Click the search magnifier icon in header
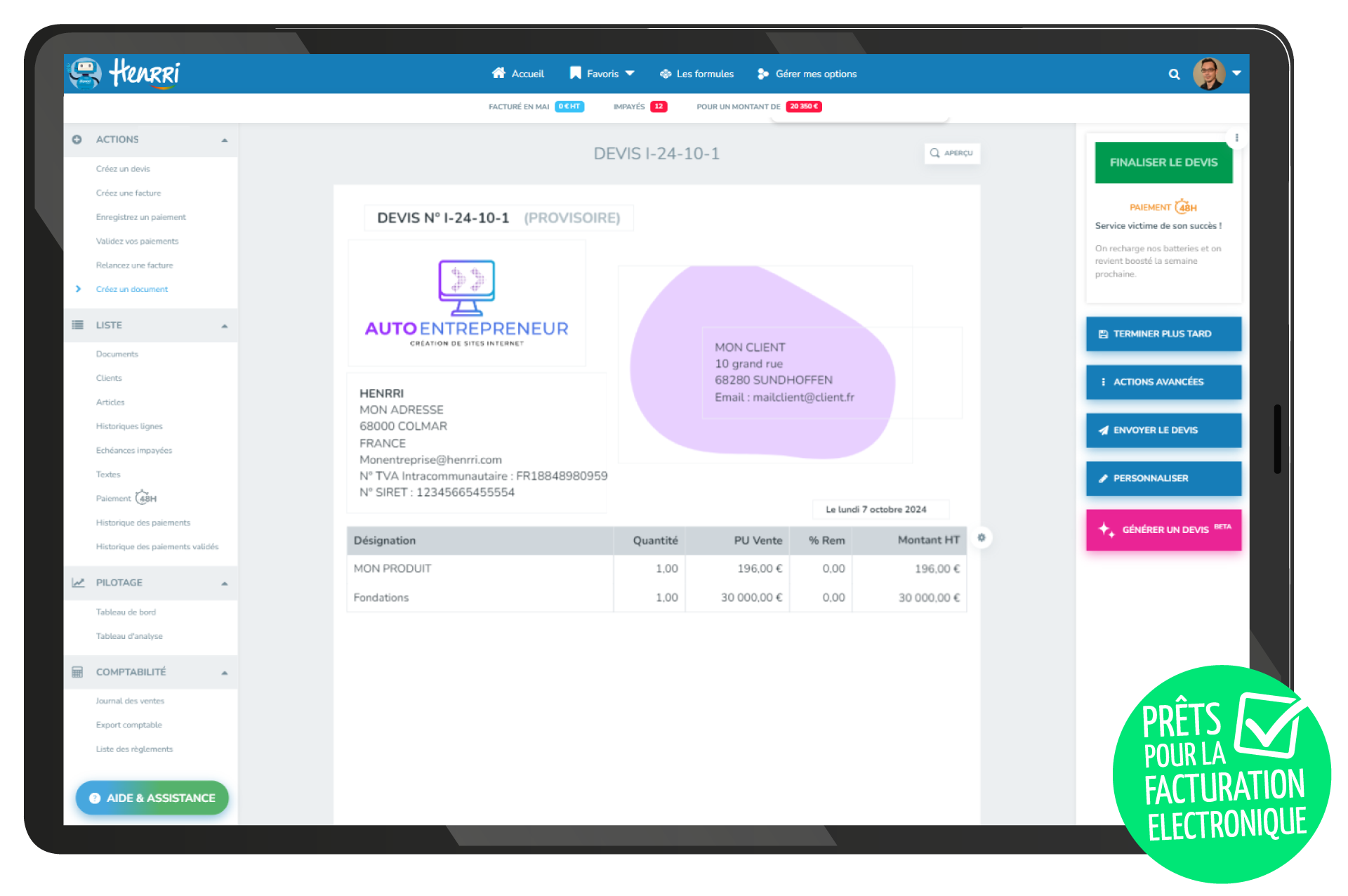Screen dimensions: 1348x896 tap(1174, 74)
